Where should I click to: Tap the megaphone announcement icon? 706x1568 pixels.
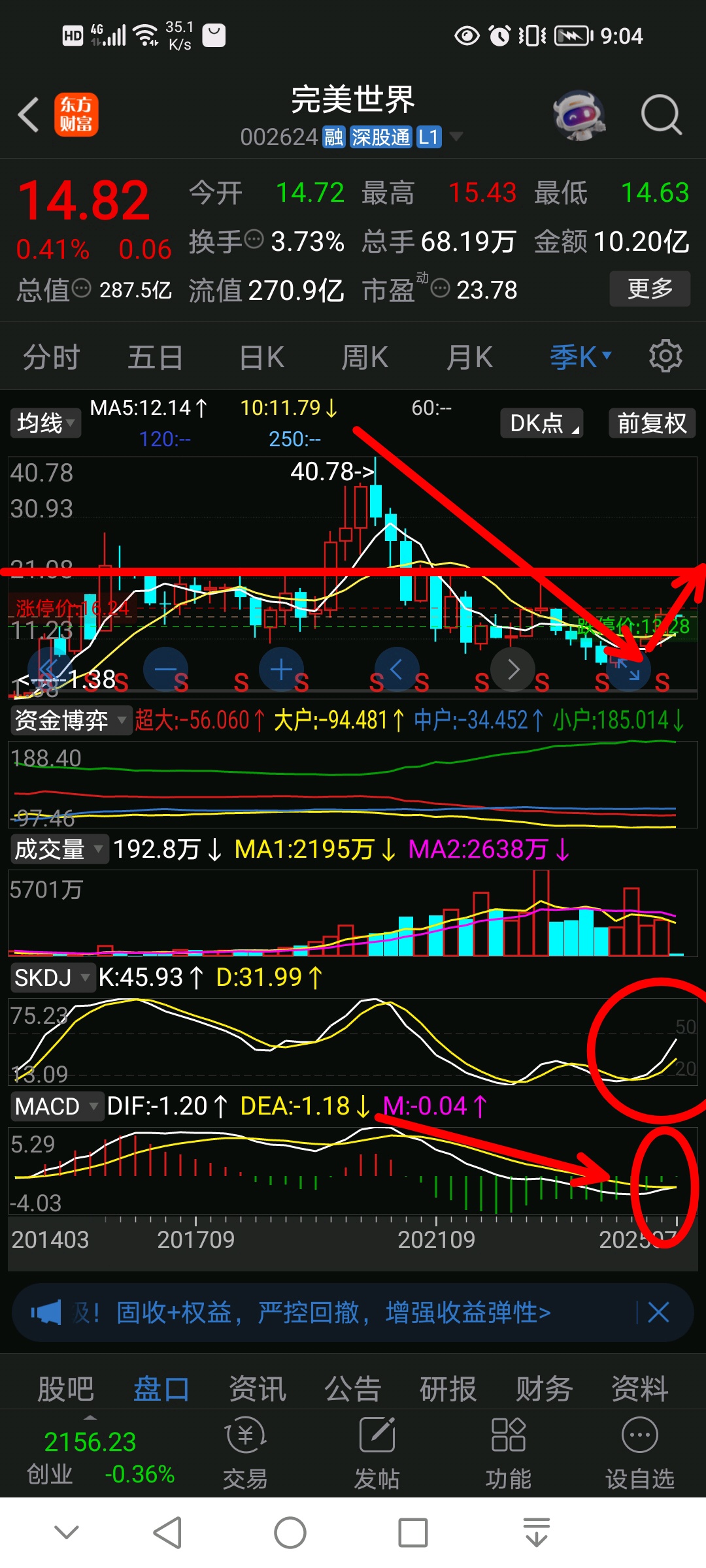click(46, 1312)
